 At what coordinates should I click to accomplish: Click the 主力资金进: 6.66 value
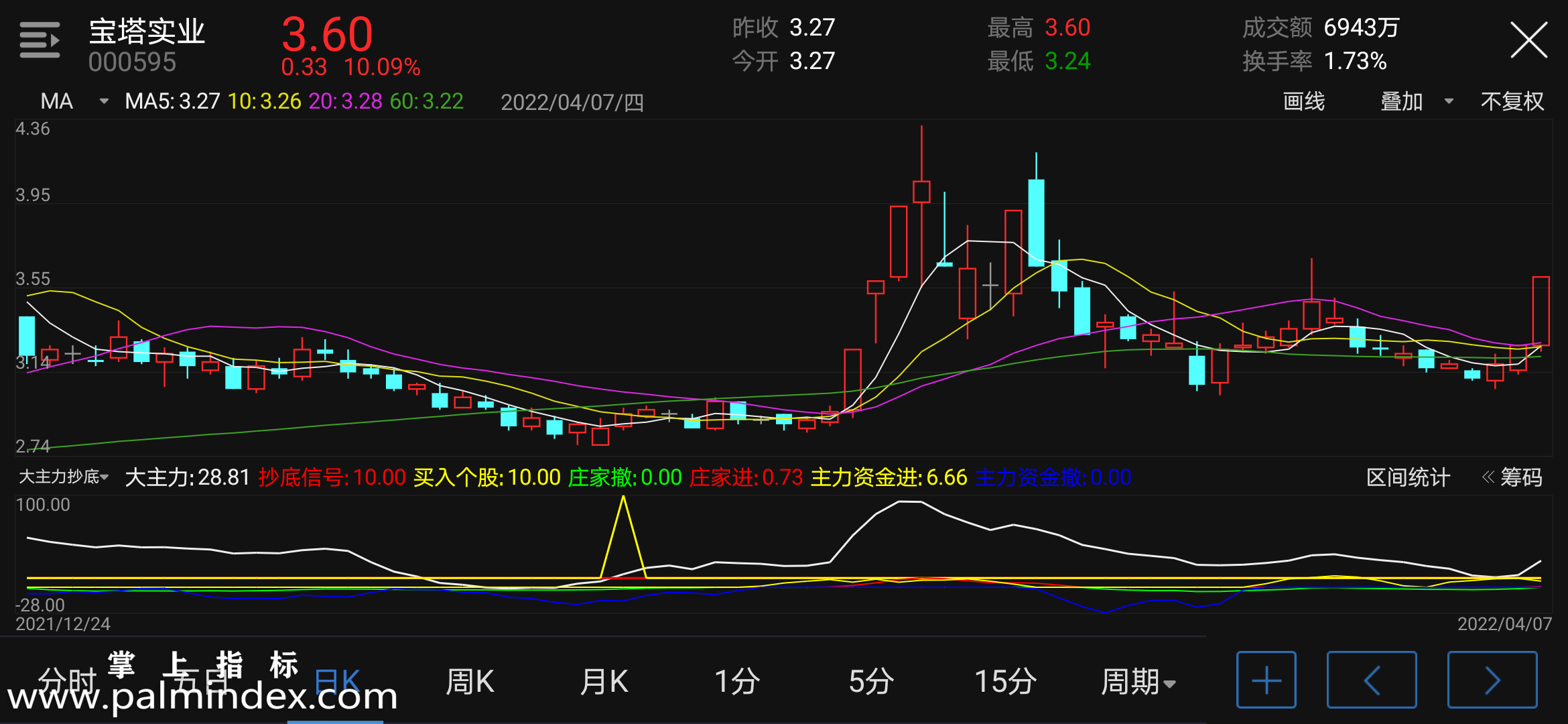(x=889, y=477)
